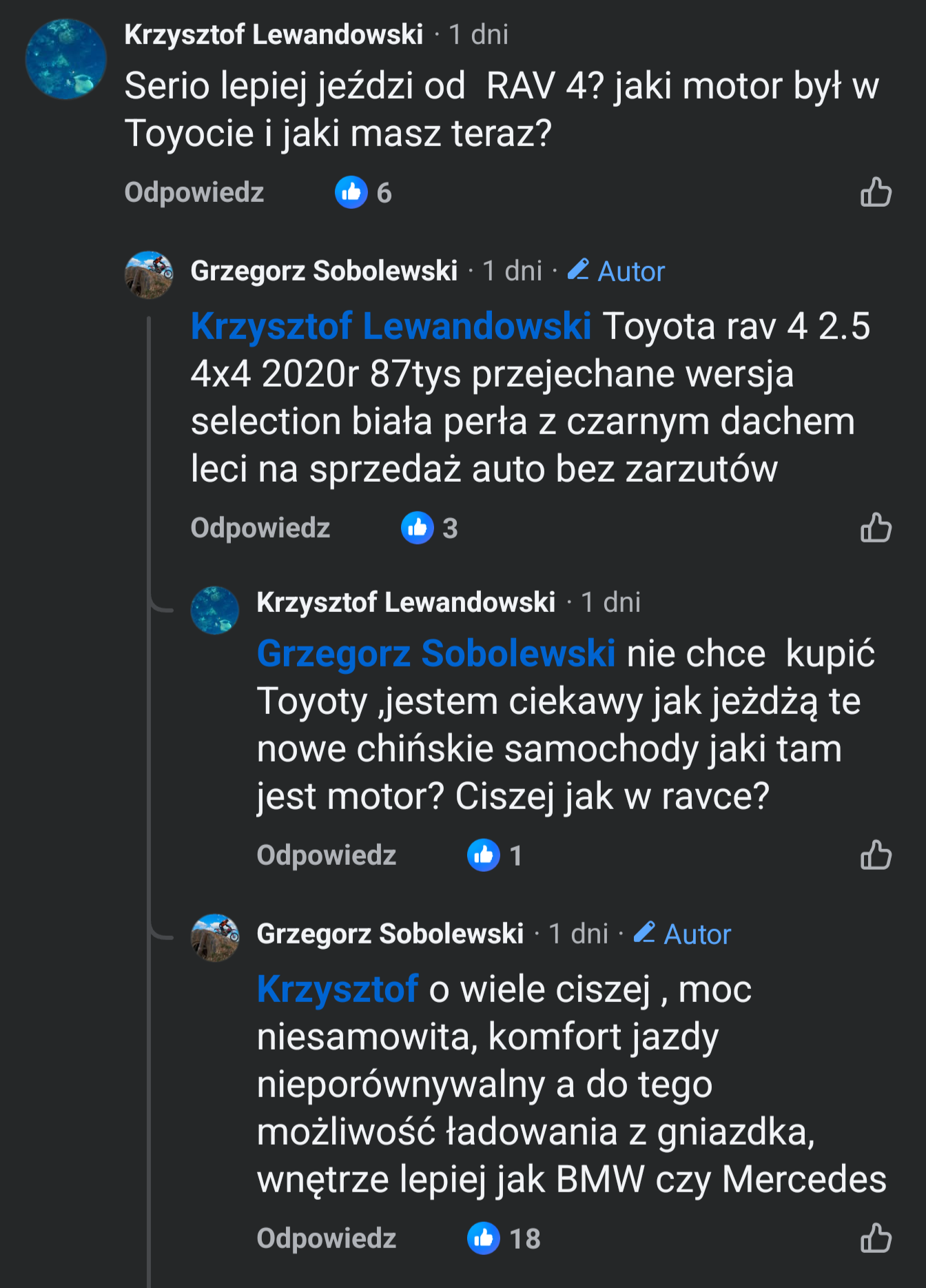
Task: Reply to Krzysztof's top-level comment
Action: pyautogui.click(x=194, y=192)
